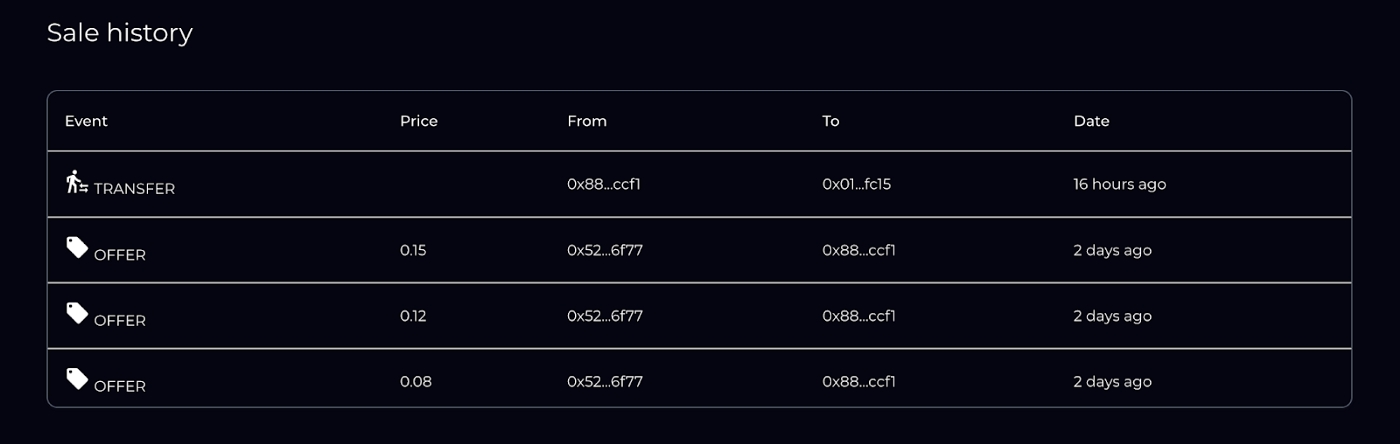Screen dimensions: 1400x444
Task: Click the transfer icon in the TRANSFER row
Action: pyautogui.click(x=77, y=182)
